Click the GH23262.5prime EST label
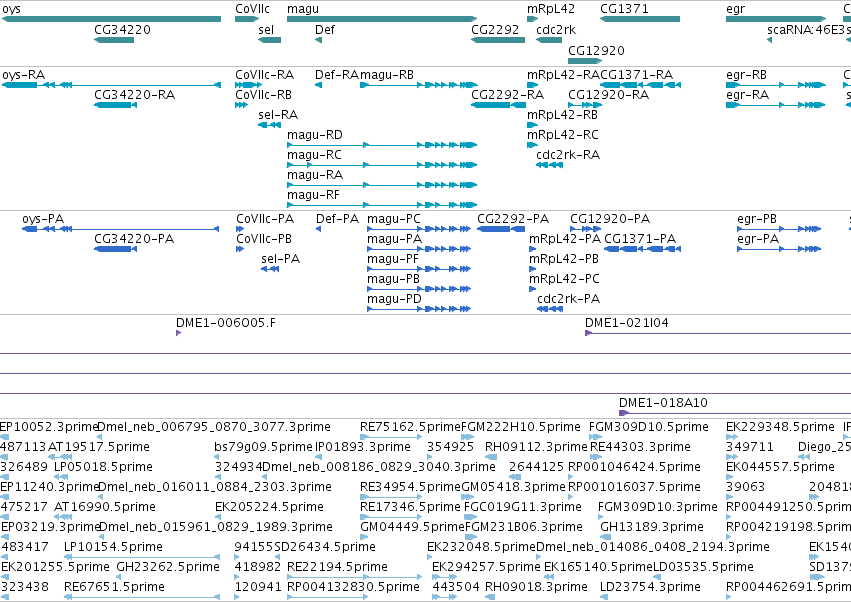The height and width of the screenshot is (602, 851). (168, 567)
